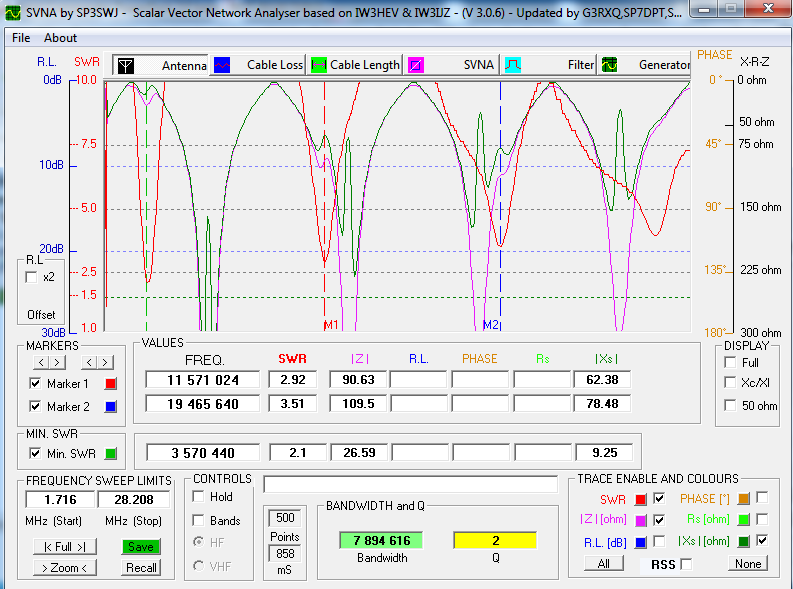Click the green Cable Length icon
The width and height of the screenshot is (793, 589).
pyautogui.click(x=320, y=65)
